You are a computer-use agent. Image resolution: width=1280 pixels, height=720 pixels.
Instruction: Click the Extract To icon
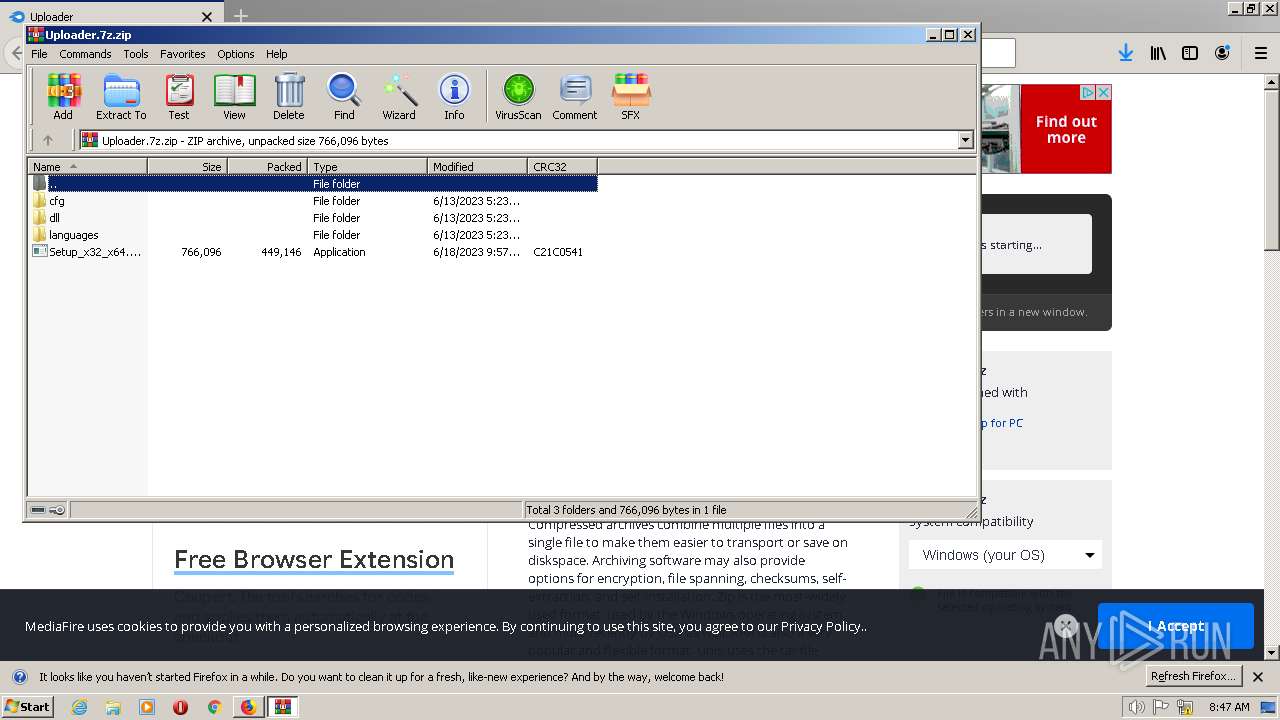tap(121, 97)
